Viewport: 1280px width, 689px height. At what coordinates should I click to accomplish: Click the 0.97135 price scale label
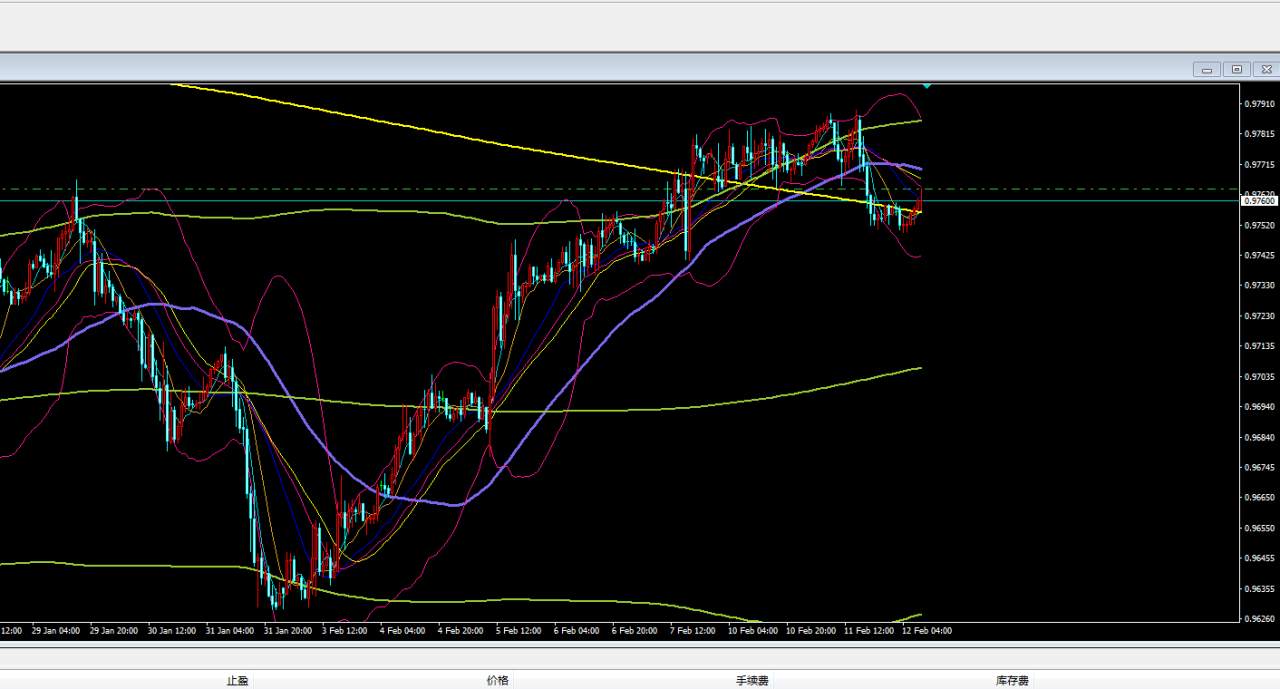[1259, 346]
